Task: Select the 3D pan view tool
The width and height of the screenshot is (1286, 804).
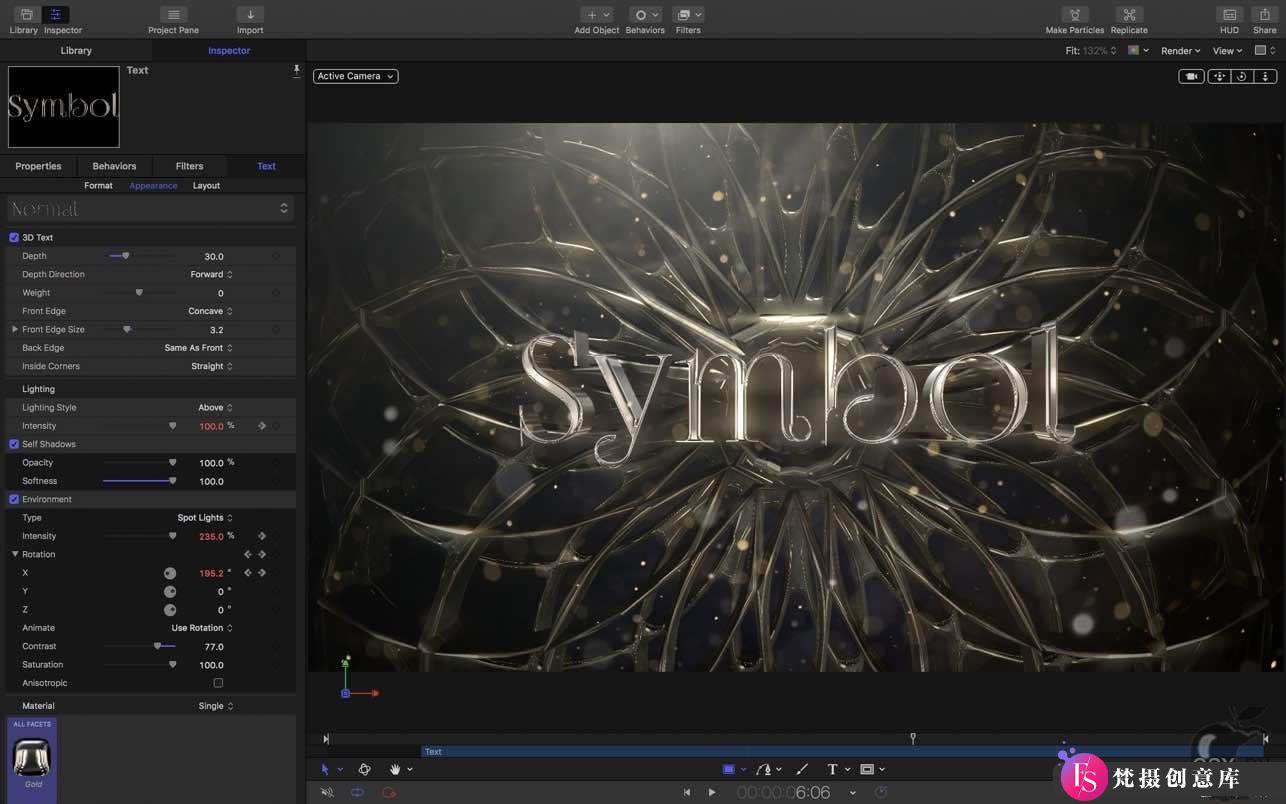Action: click(x=1219, y=76)
